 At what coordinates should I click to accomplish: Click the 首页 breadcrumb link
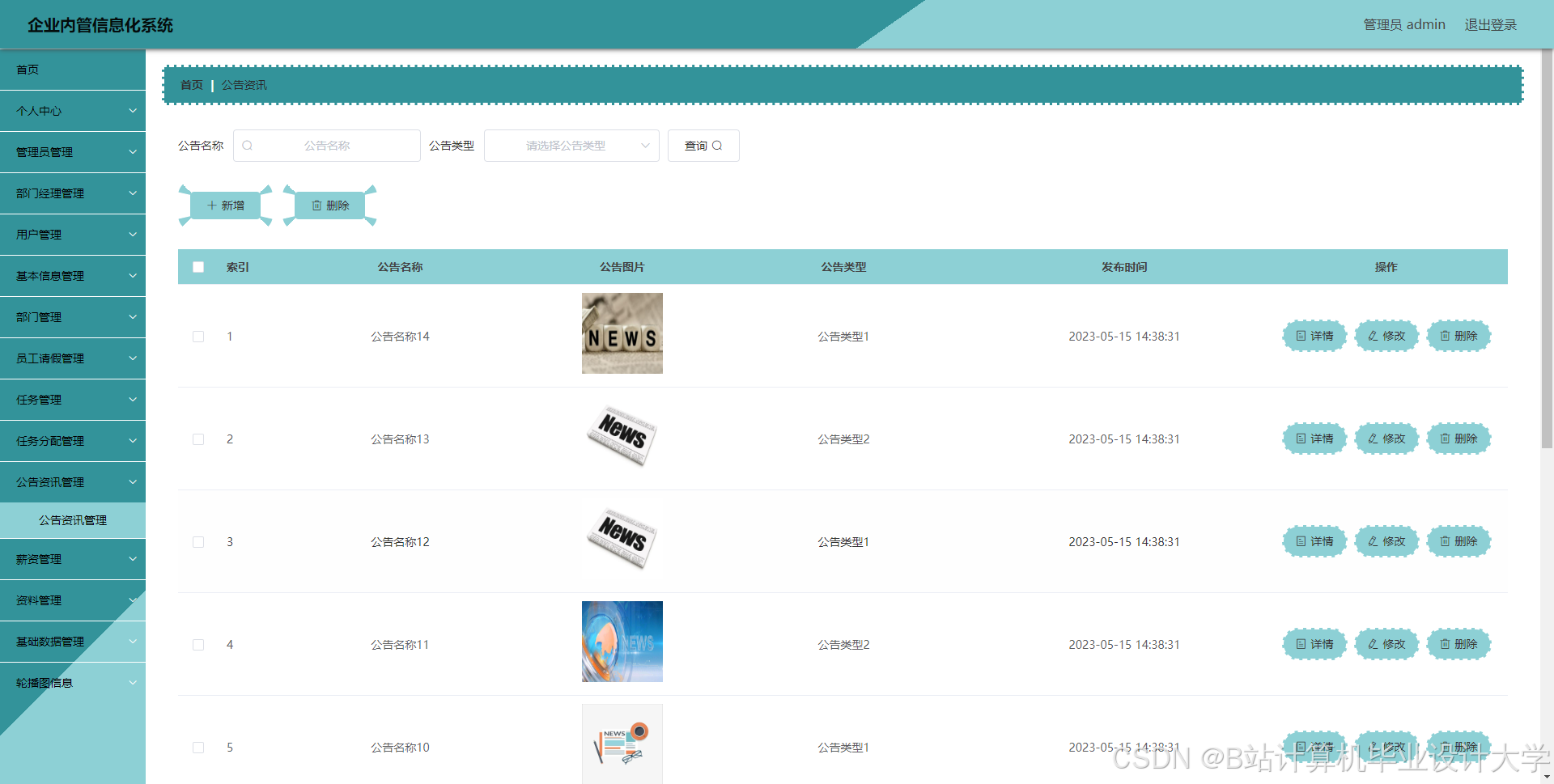pos(192,85)
